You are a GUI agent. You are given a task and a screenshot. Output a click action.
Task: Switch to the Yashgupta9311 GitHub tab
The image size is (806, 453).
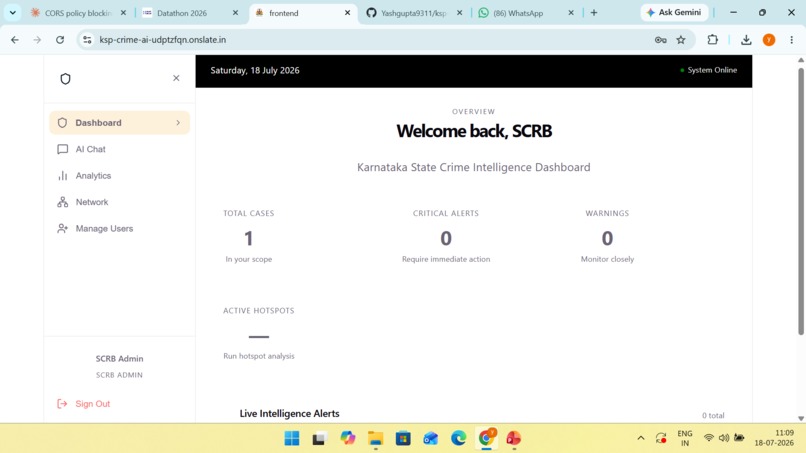click(x=414, y=13)
